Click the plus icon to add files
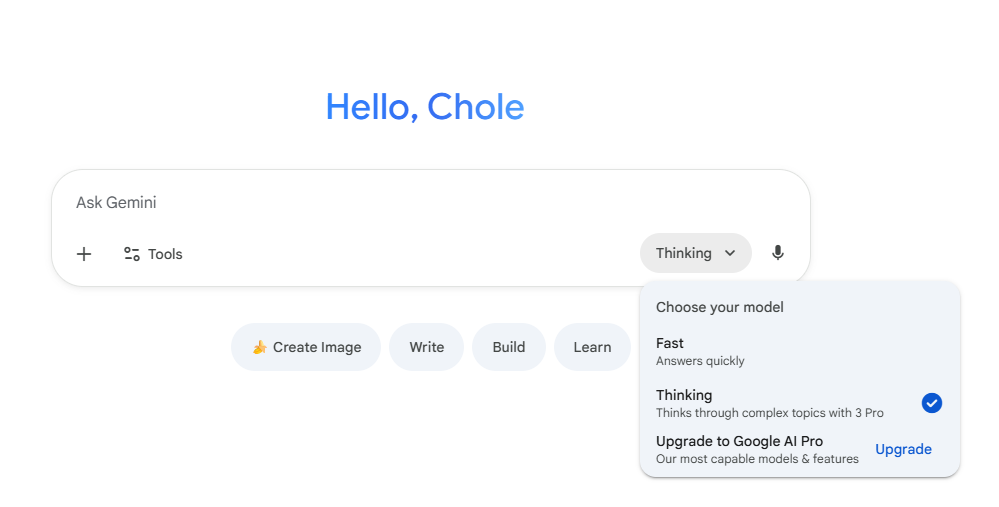 click(x=84, y=254)
